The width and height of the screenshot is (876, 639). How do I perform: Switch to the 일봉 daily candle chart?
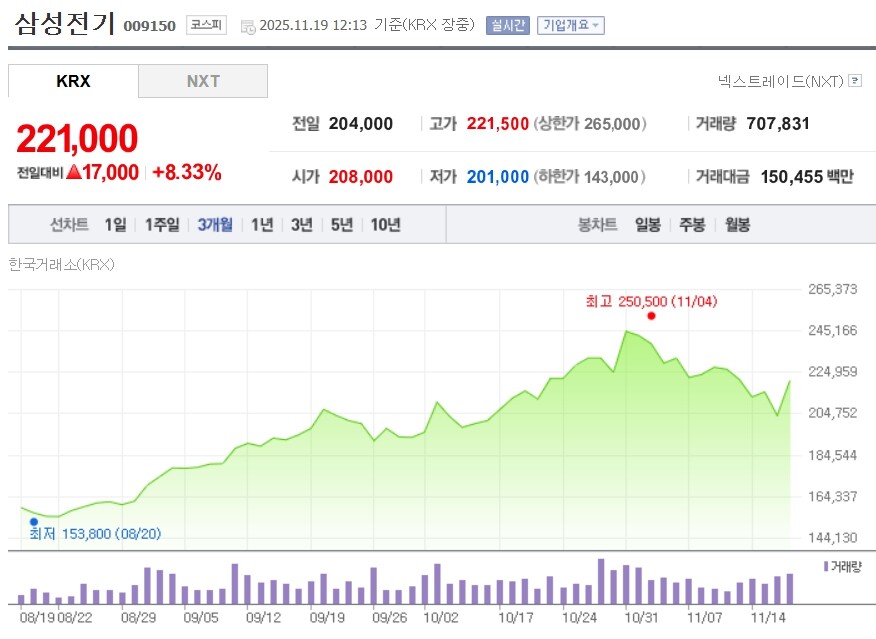click(x=647, y=225)
